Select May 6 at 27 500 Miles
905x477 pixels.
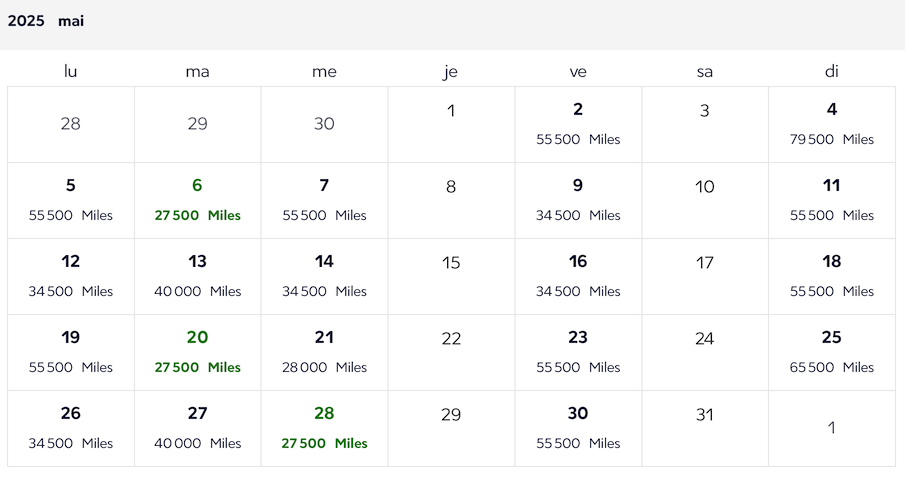[x=197, y=200]
